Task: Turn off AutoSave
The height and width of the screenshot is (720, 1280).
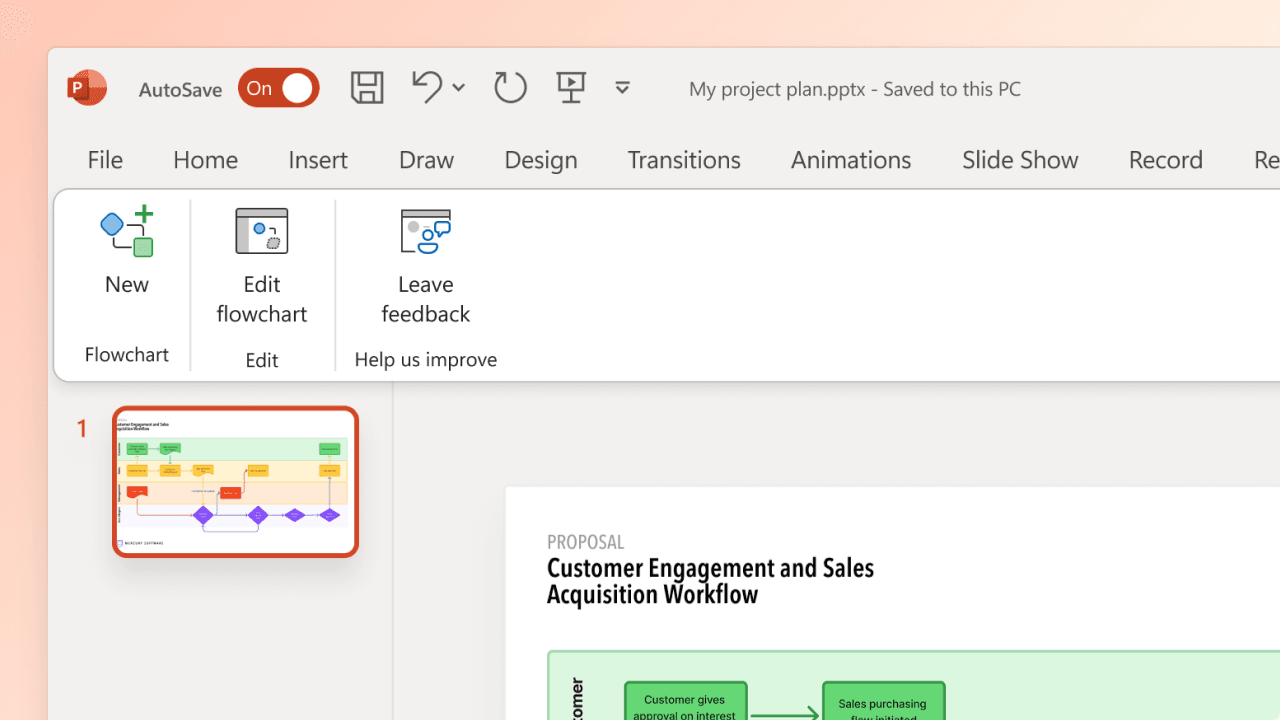Action: coord(278,88)
